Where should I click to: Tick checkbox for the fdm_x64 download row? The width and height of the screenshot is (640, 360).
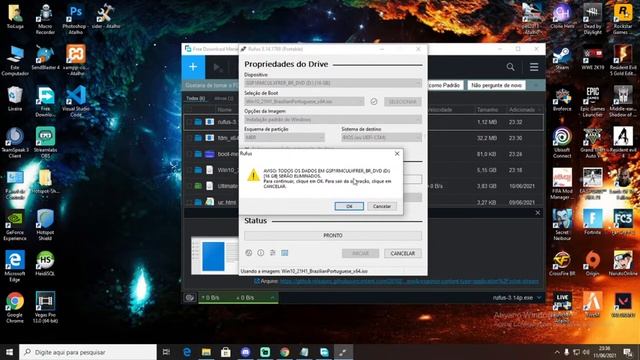[189, 138]
